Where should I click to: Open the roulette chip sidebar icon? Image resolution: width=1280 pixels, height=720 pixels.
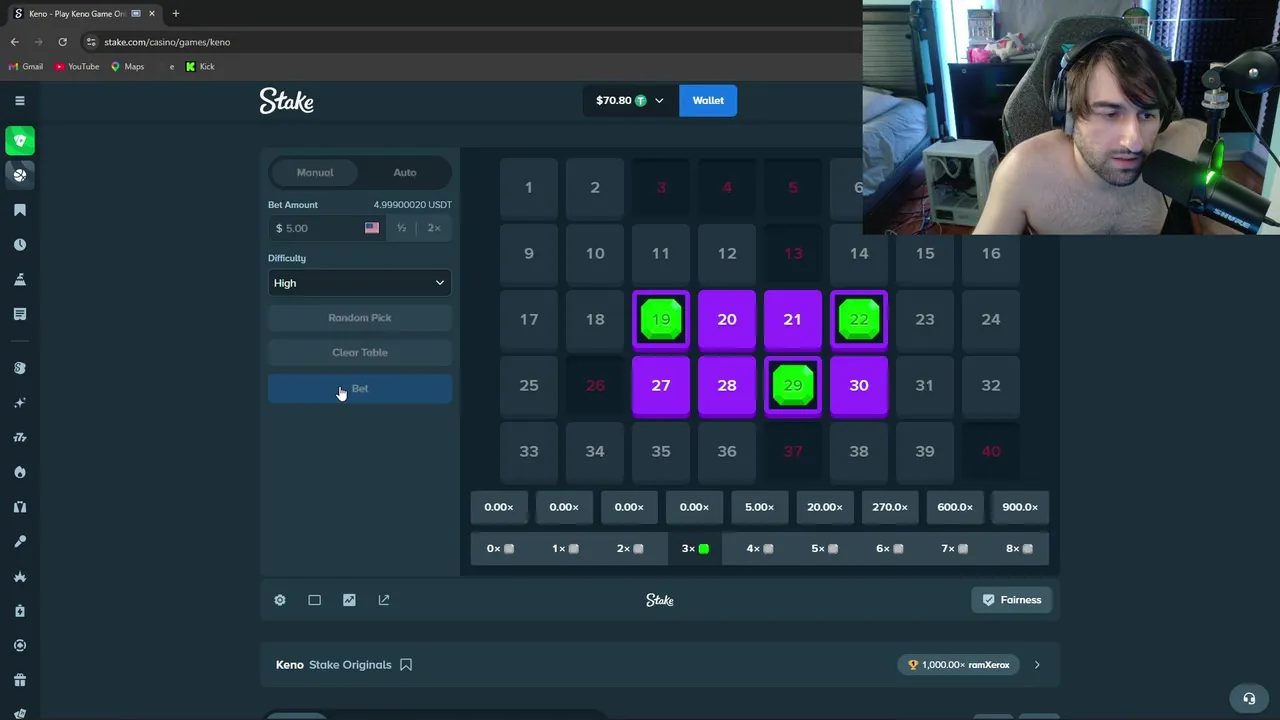(x=19, y=645)
